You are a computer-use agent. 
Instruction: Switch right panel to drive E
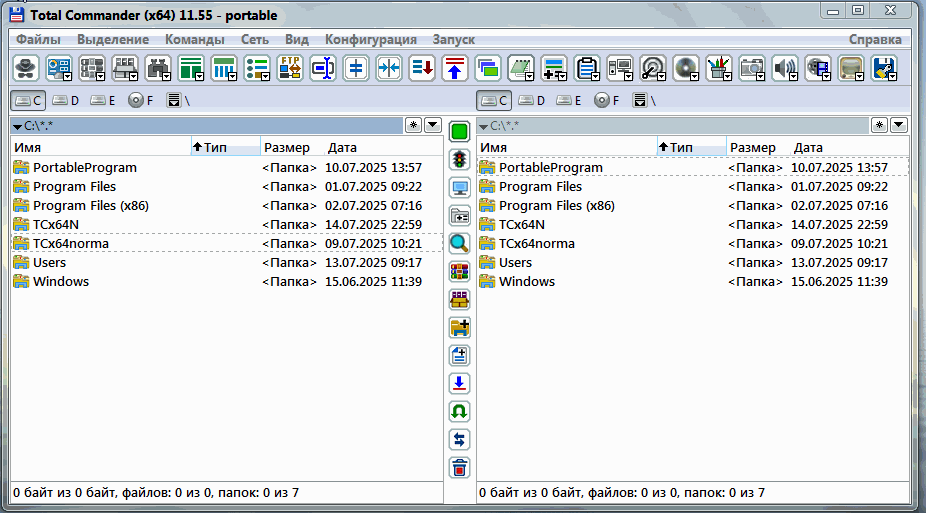[x=569, y=100]
